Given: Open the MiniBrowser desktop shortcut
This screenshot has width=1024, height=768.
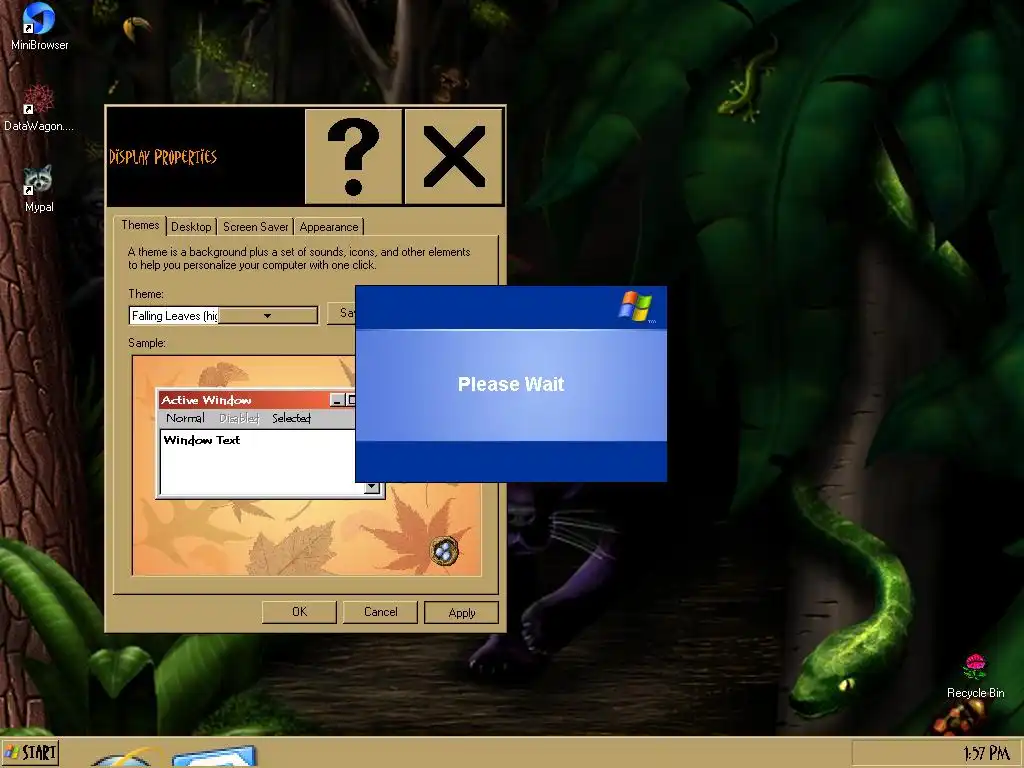Looking at the screenshot, I should click(x=39, y=26).
